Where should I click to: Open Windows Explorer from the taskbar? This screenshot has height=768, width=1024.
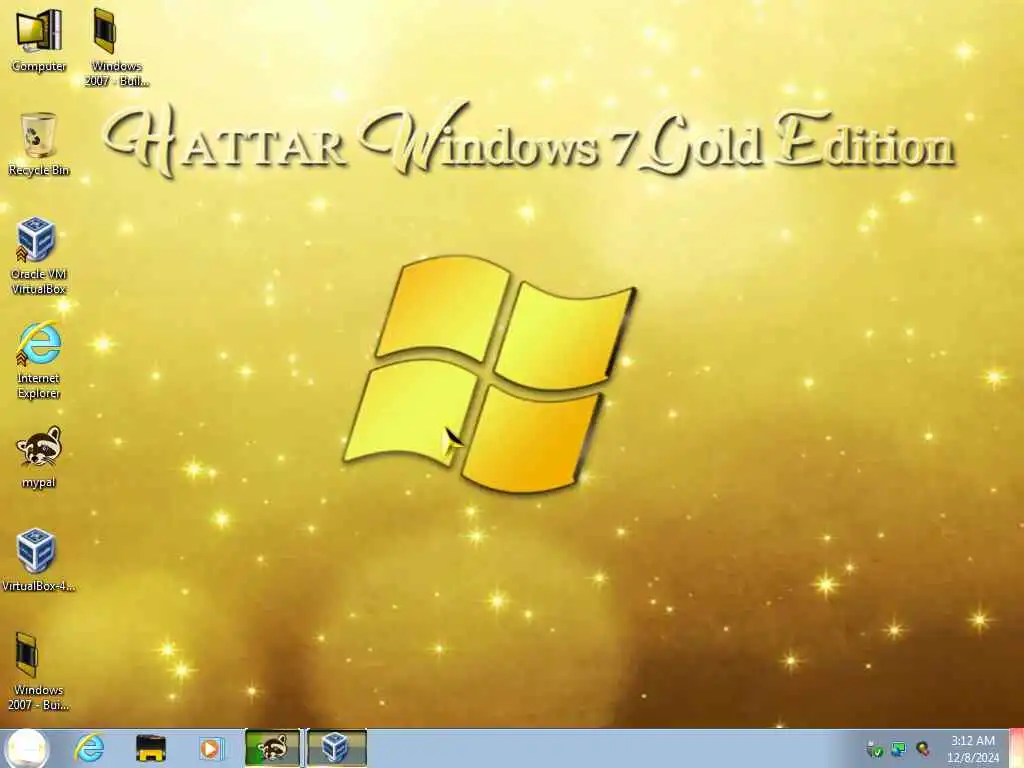[150, 748]
